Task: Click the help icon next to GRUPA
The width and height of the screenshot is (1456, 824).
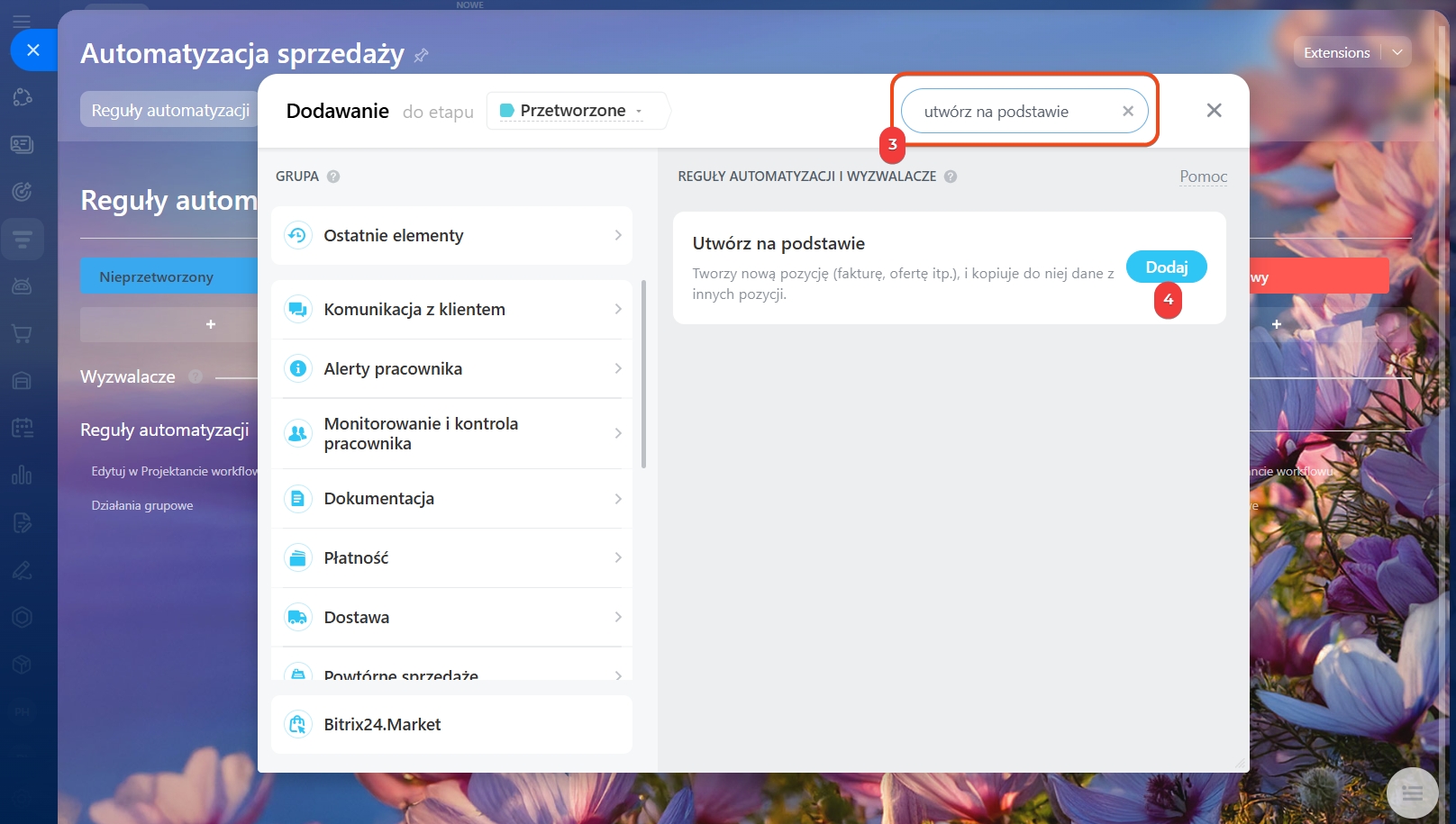Action: coord(333,177)
